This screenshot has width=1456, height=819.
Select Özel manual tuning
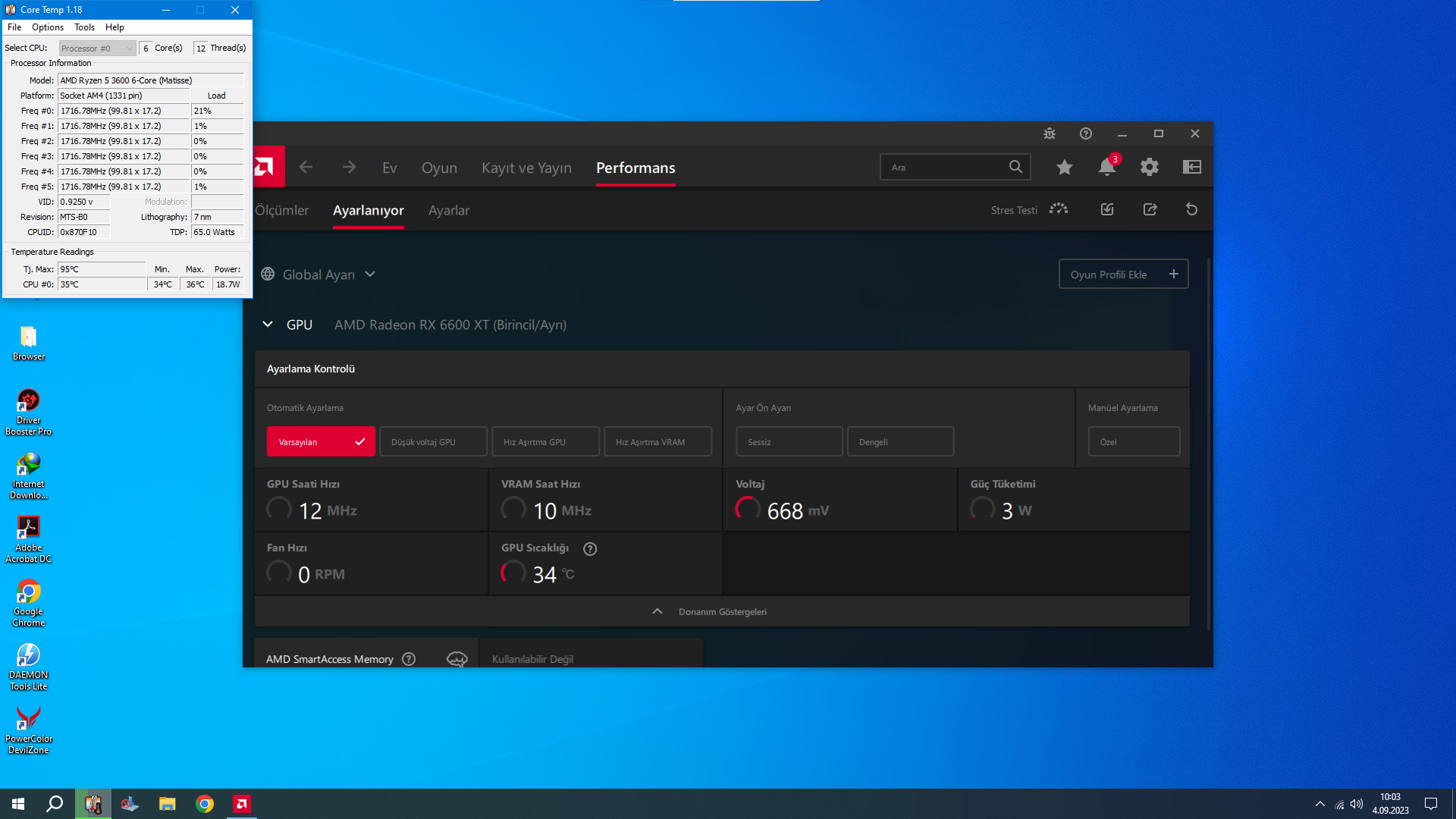(x=1134, y=441)
